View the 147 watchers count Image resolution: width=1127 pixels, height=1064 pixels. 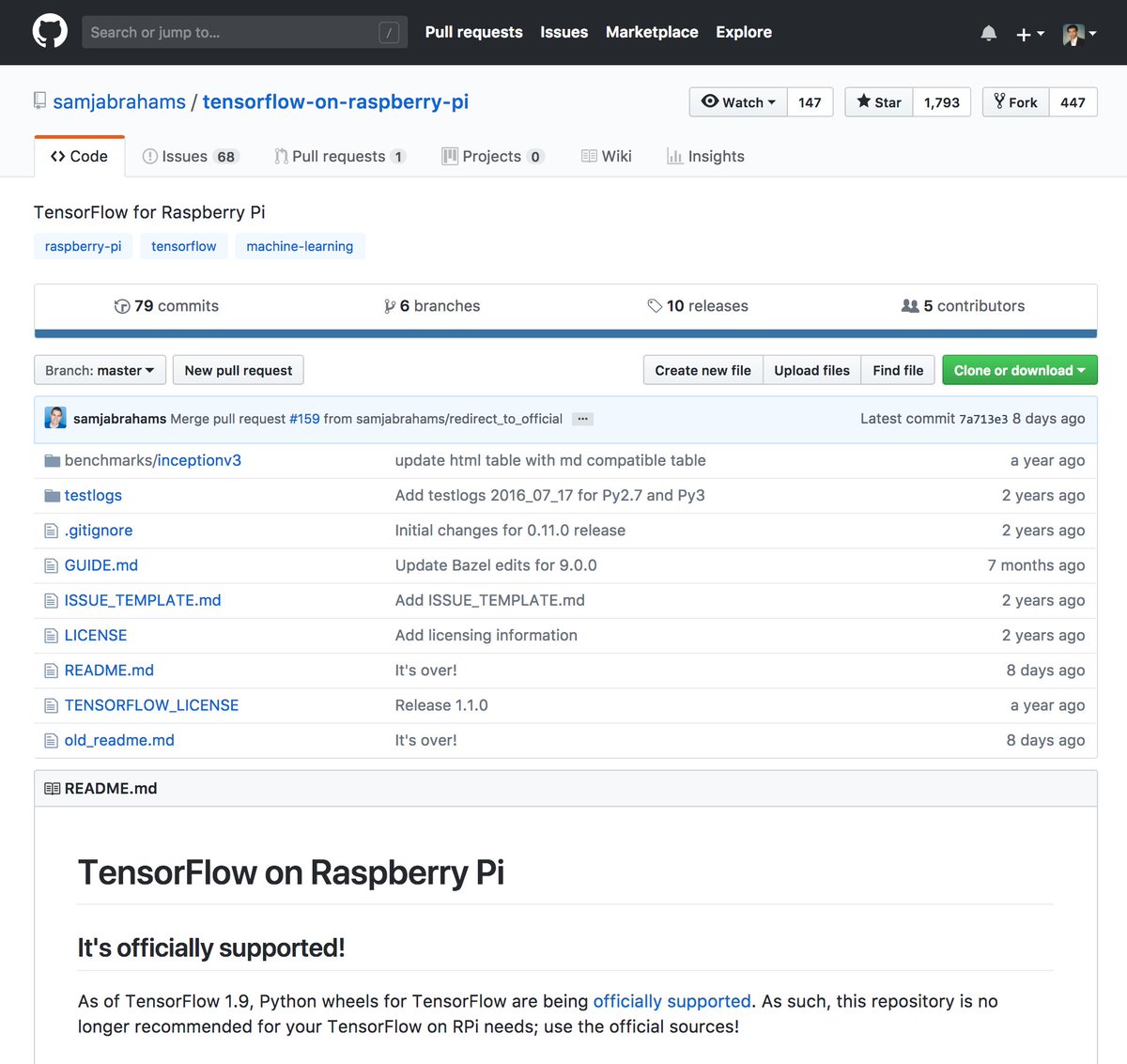tap(810, 102)
